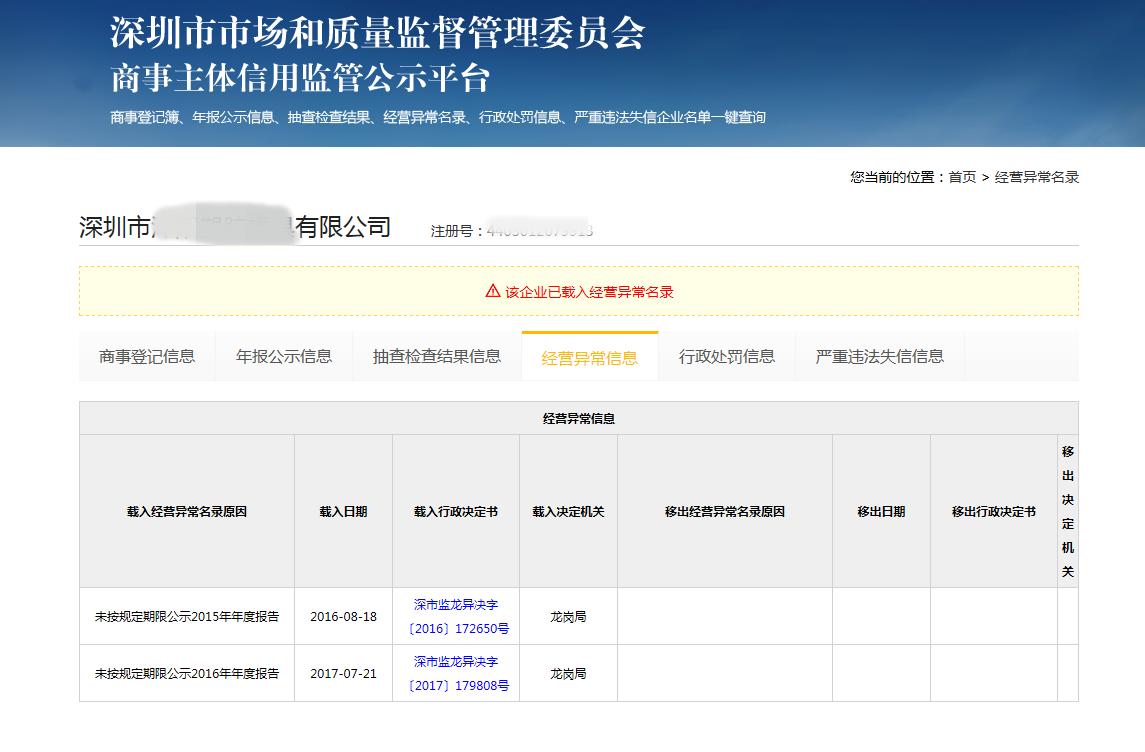Open the 行政处罚信息 tab
The image size is (1145, 752).
pyautogui.click(x=727, y=355)
